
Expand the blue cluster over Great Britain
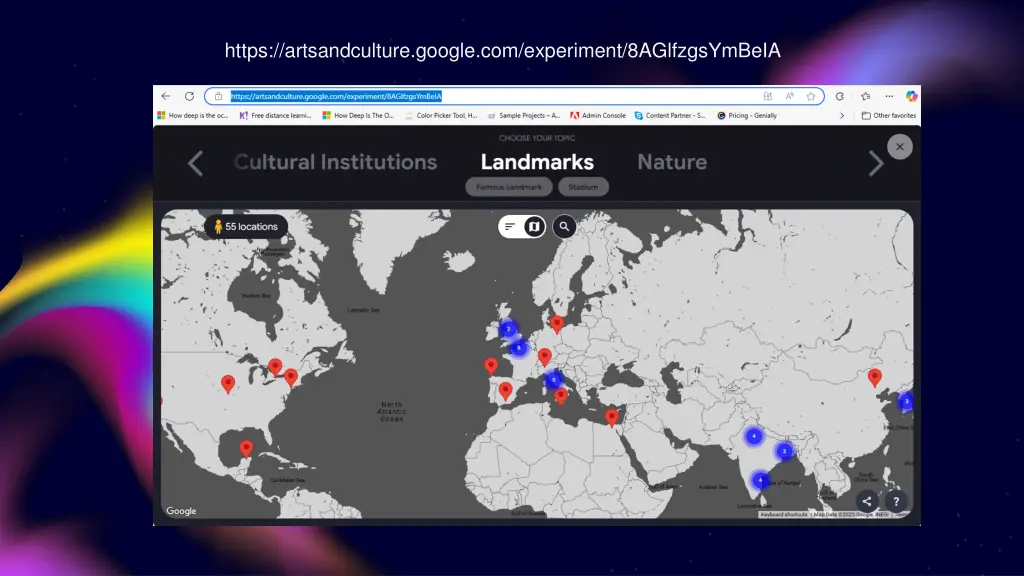pos(508,328)
